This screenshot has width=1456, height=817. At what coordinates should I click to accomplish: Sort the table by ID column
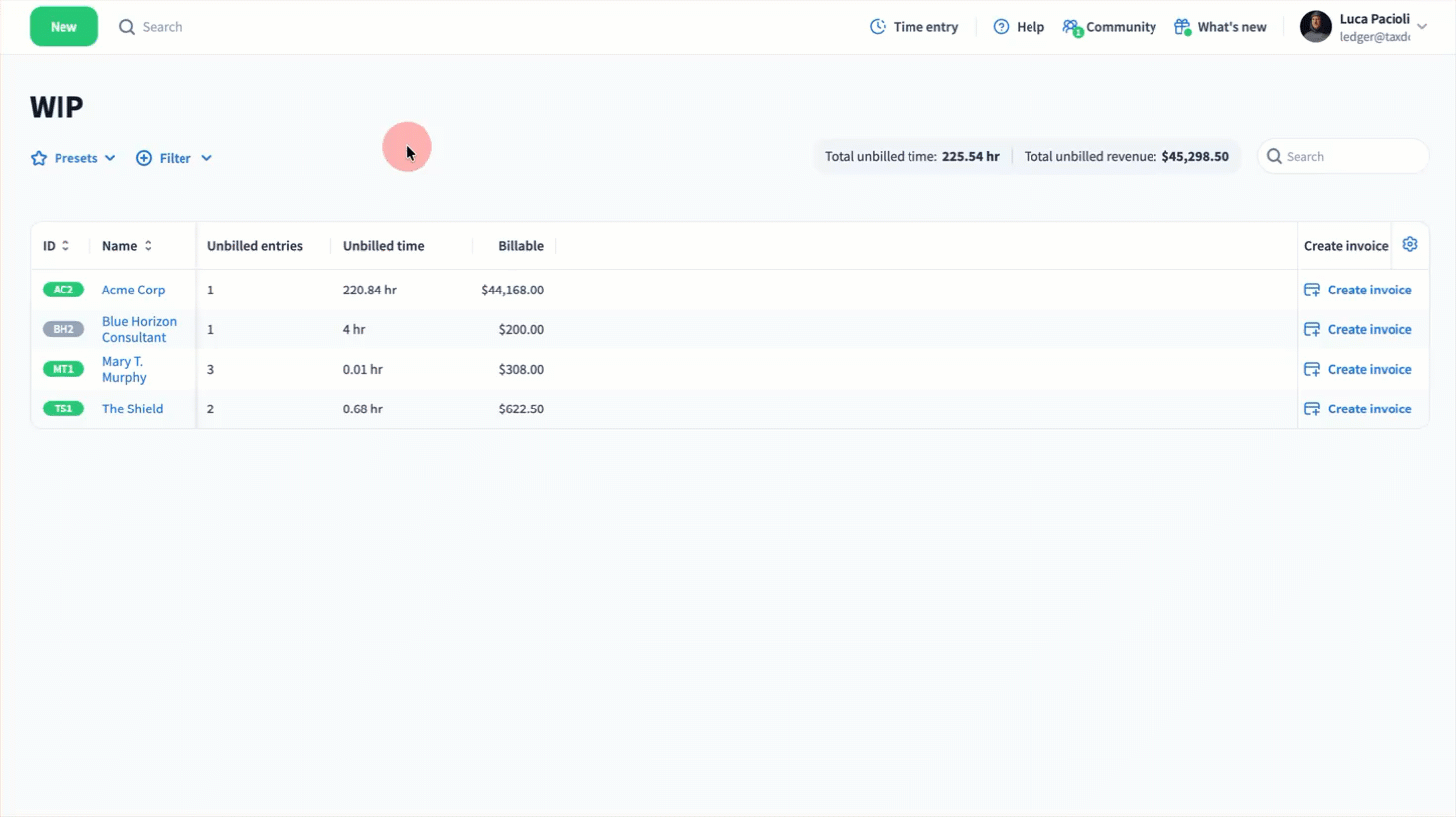click(65, 246)
